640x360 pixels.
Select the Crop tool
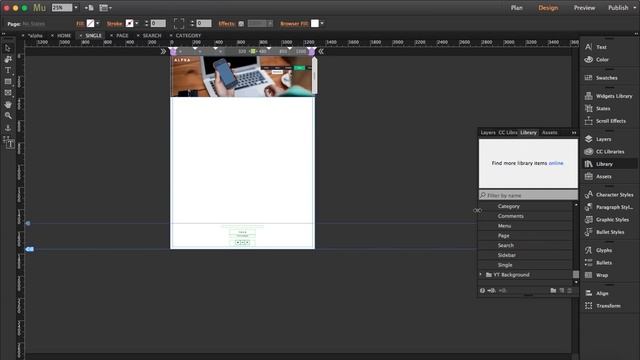click(8, 60)
